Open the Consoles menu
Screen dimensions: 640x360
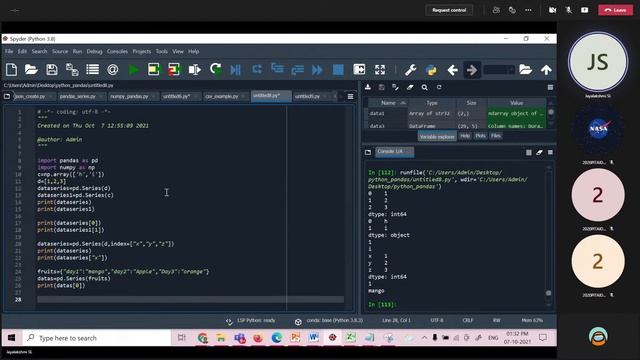point(117,51)
